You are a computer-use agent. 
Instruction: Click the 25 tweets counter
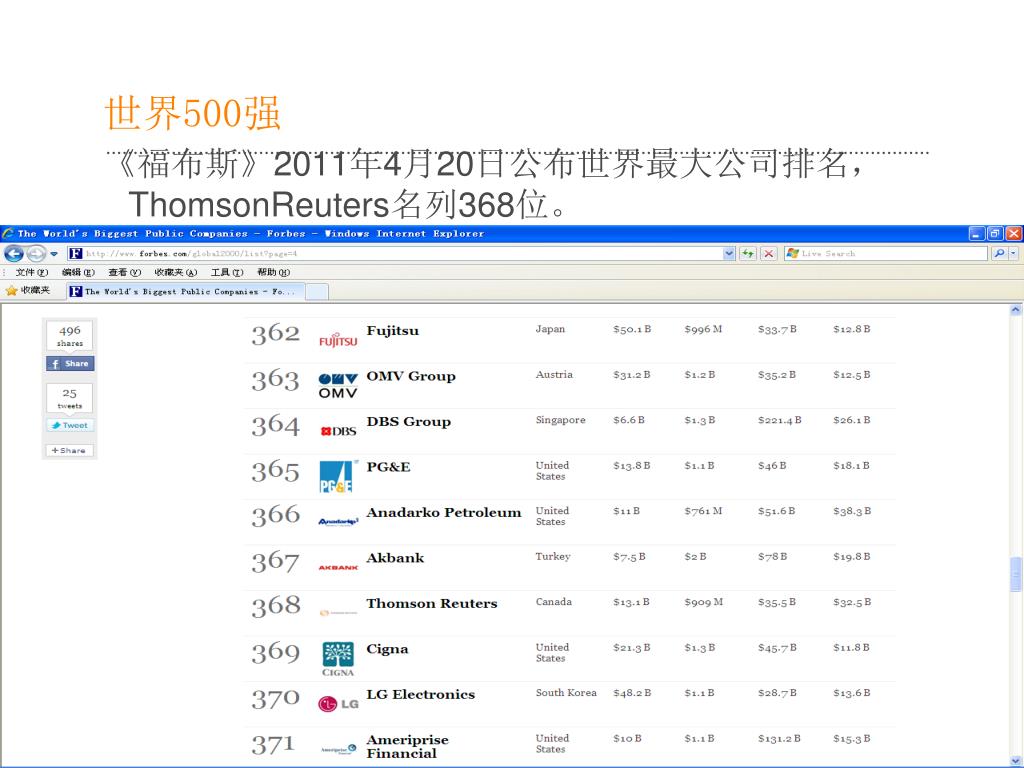click(70, 398)
